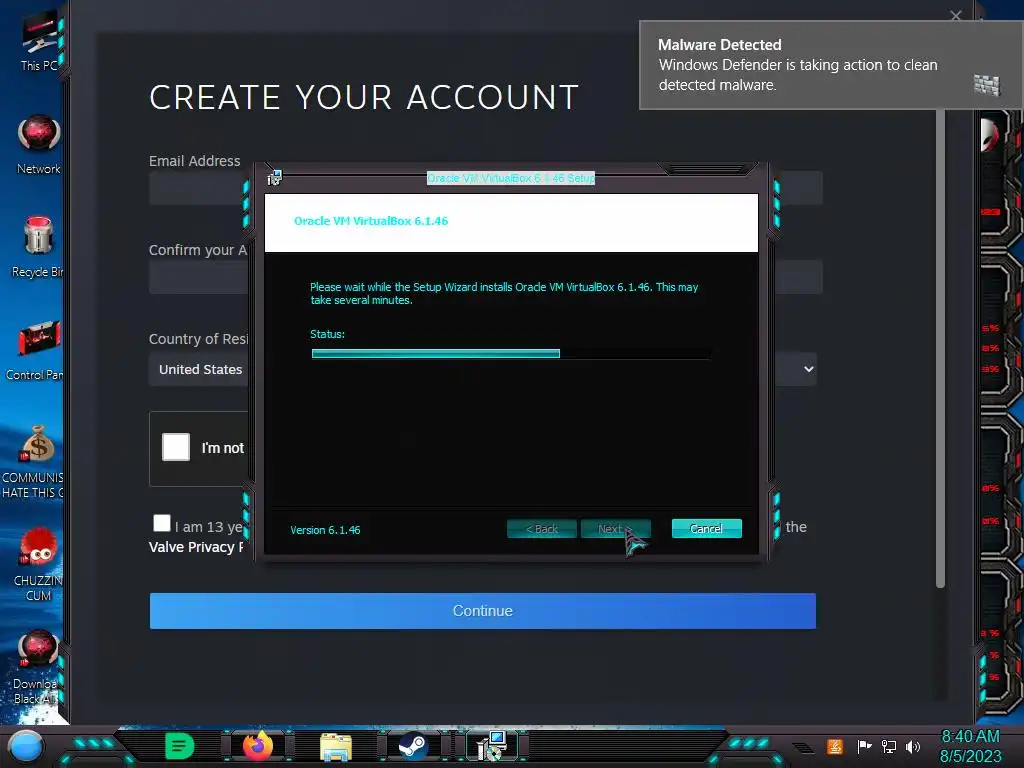Open the Recycle Bin desktop icon

[x=38, y=247]
